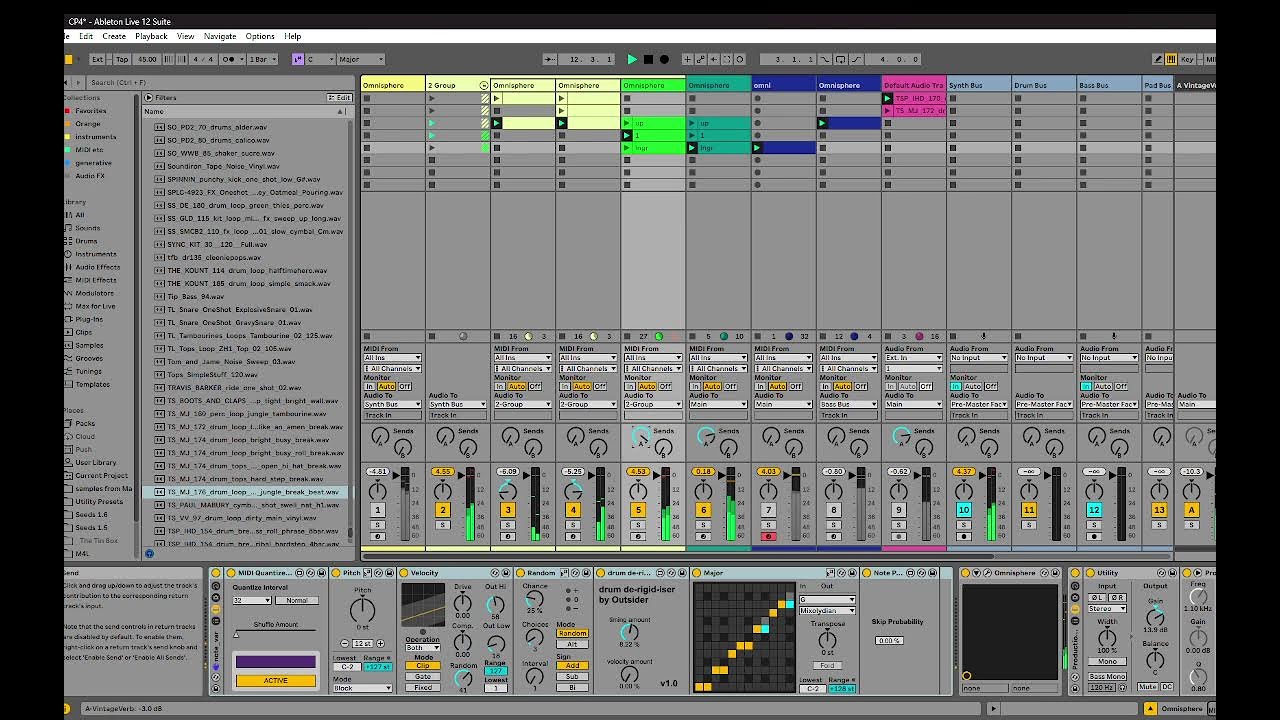Open the View menu
The height and width of the screenshot is (720, 1280).
point(185,36)
